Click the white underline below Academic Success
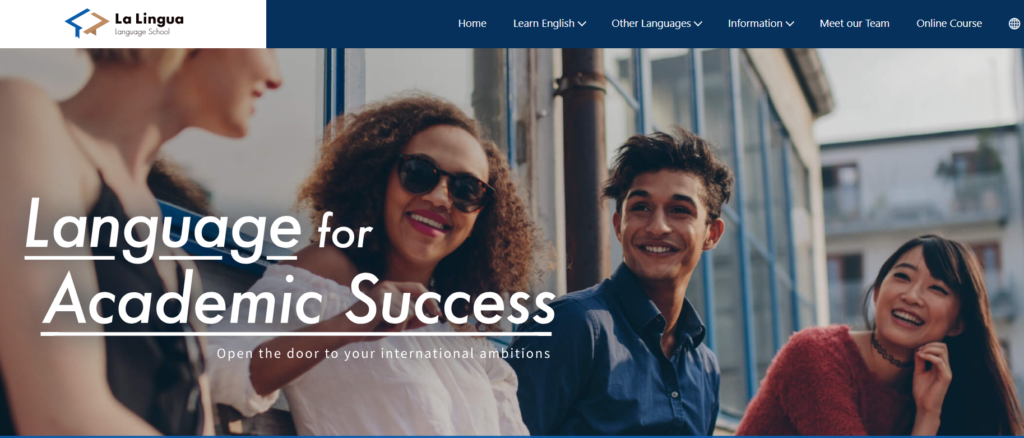Screen dimensions: 1024x438 [296, 334]
